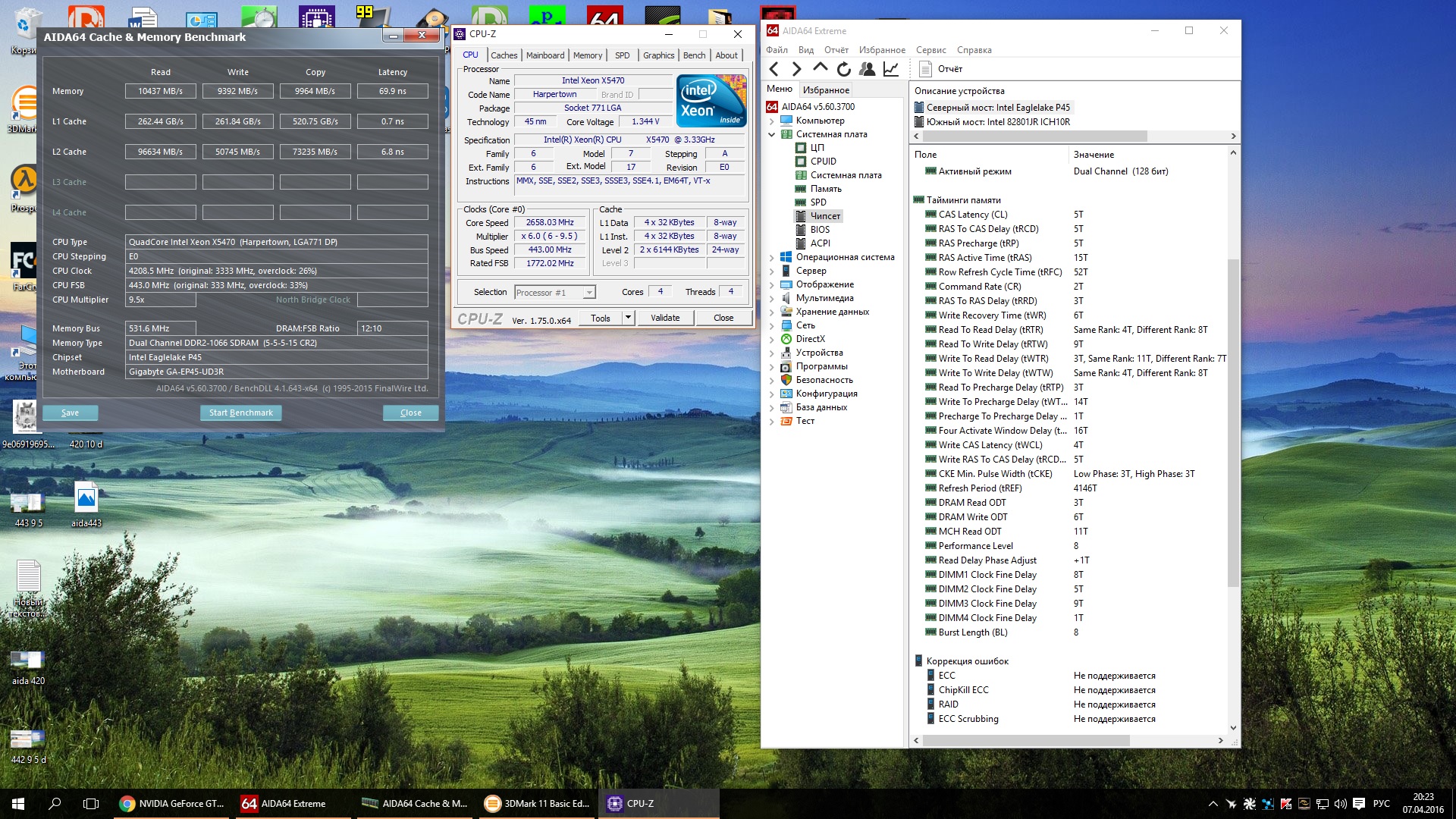Click the graph chart icon in AIDA64 toolbar
The image size is (1456, 819).
click(x=891, y=69)
